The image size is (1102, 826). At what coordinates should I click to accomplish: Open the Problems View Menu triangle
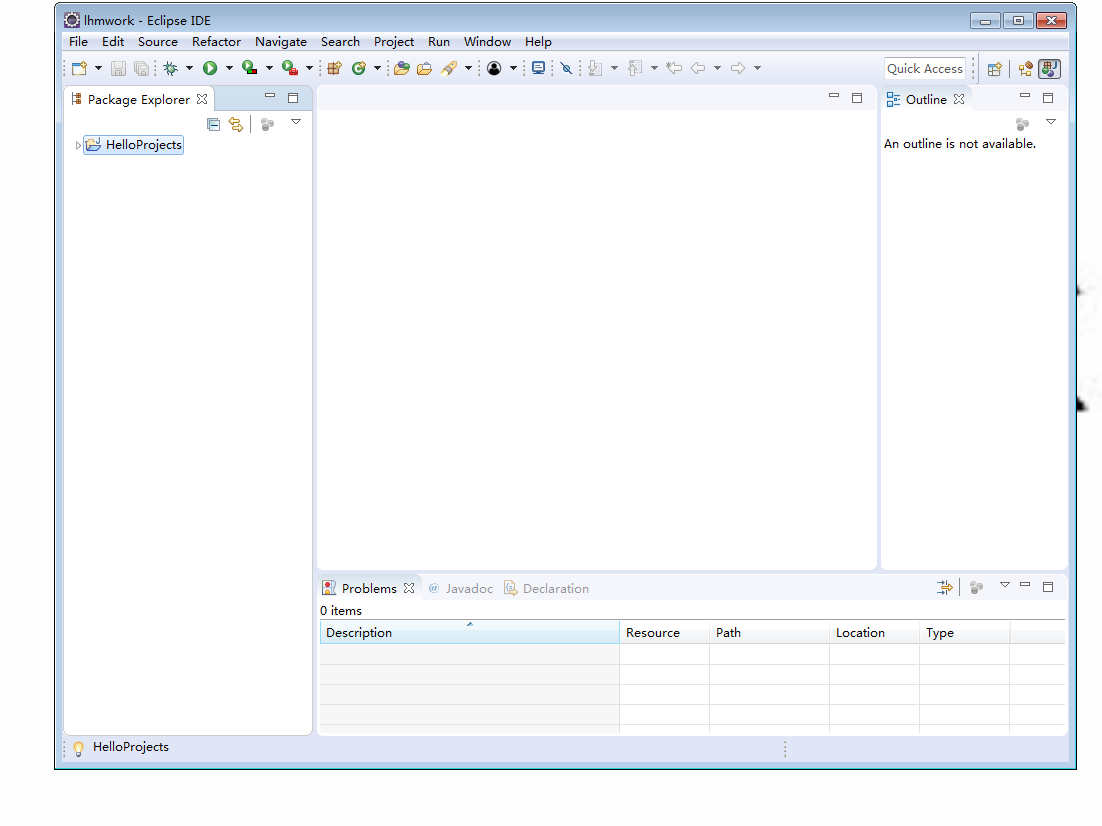(1005, 585)
